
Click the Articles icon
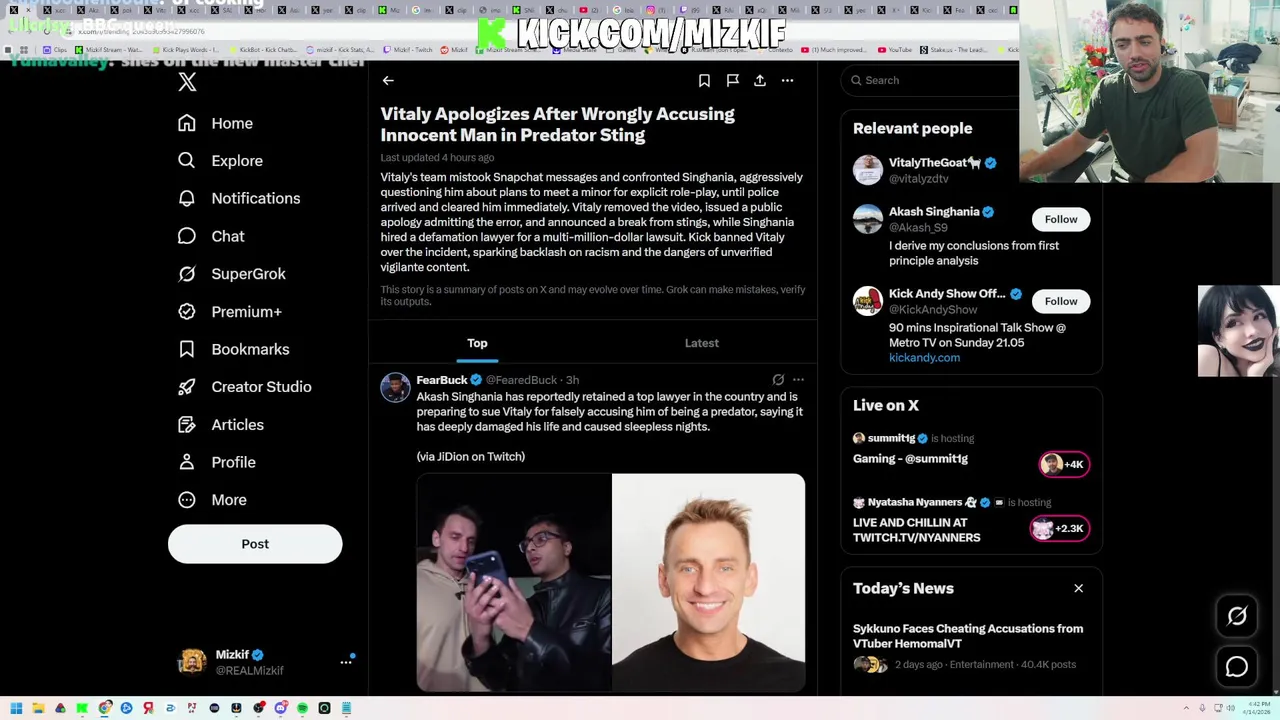point(186,425)
